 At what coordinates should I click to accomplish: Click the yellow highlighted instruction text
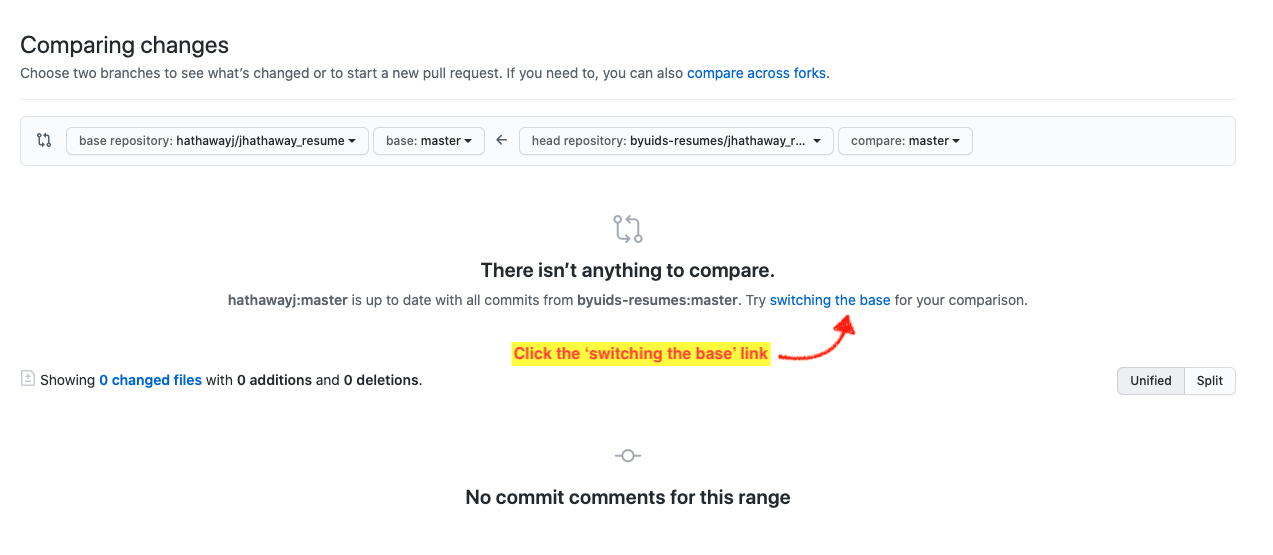coord(641,354)
